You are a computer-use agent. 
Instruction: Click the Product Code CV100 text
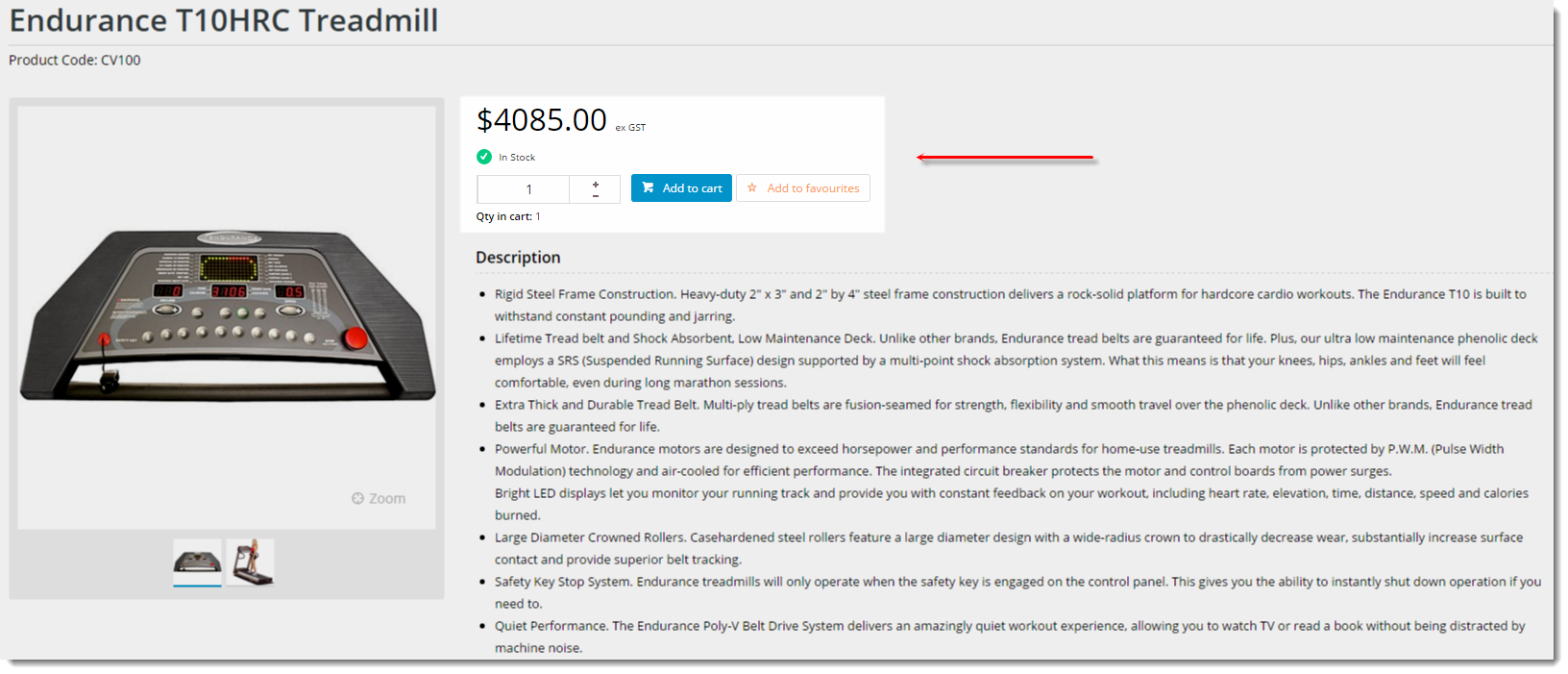click(75, 60)
